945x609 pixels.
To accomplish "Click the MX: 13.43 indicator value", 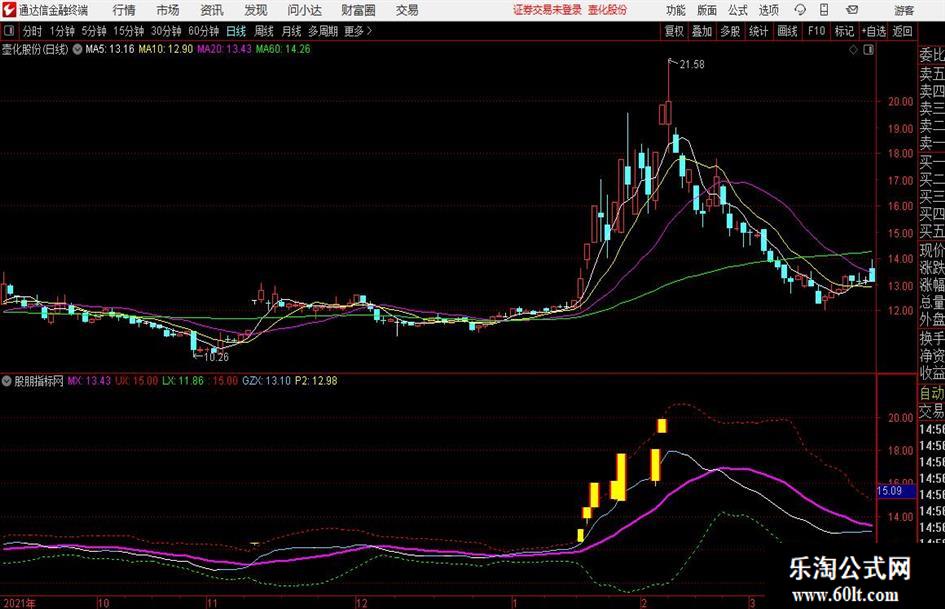I will click(x=89, y=381).
